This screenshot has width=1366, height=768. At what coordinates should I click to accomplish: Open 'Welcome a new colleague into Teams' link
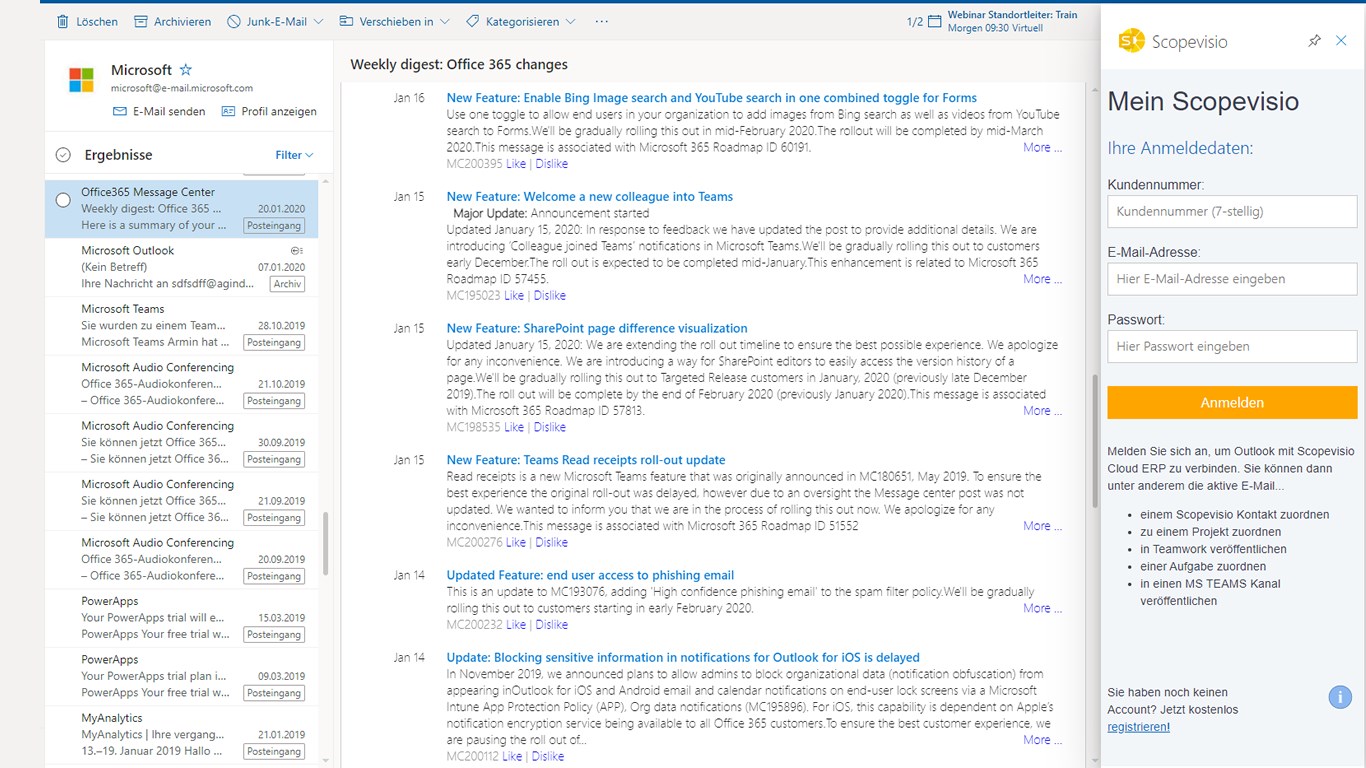pyautogui.click(x=590, y=197)
